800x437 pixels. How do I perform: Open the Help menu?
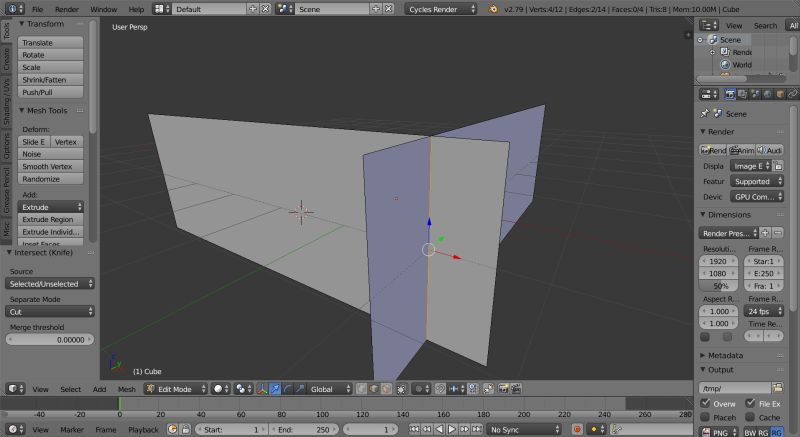pos(136,9)
